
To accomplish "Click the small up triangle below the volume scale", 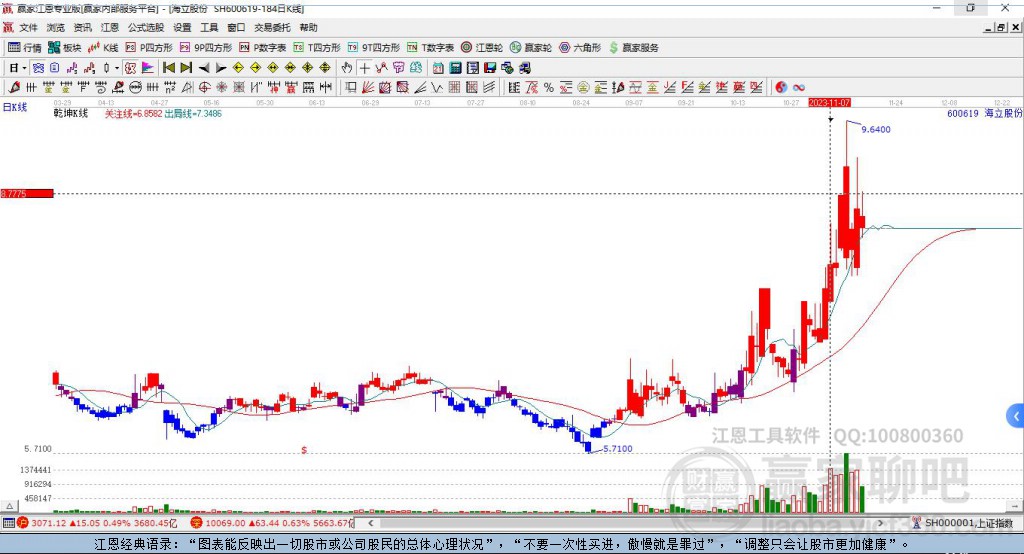I will click(x=9, y=506).
